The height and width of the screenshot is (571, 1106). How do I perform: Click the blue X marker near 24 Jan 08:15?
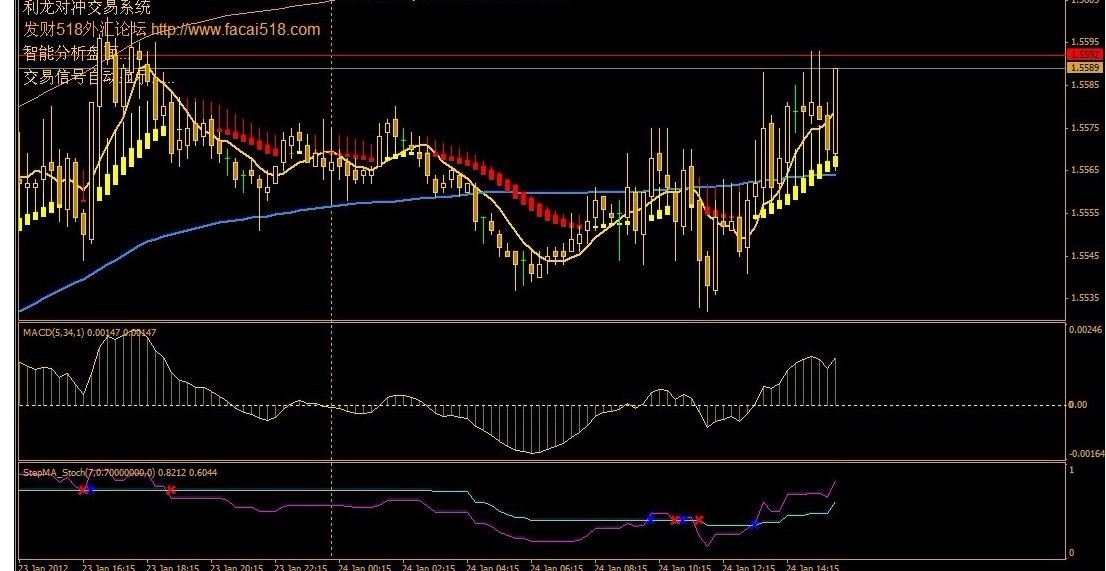(650, 519)
